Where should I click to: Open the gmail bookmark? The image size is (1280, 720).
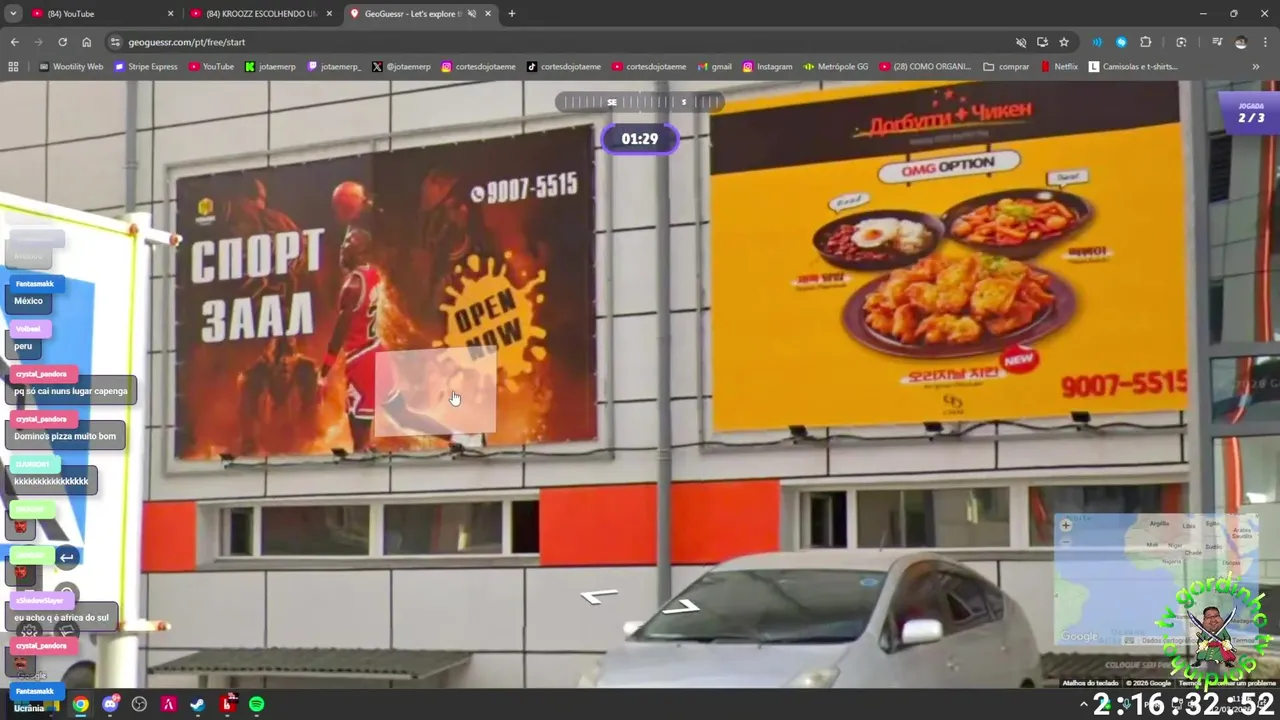click(714, 67)
